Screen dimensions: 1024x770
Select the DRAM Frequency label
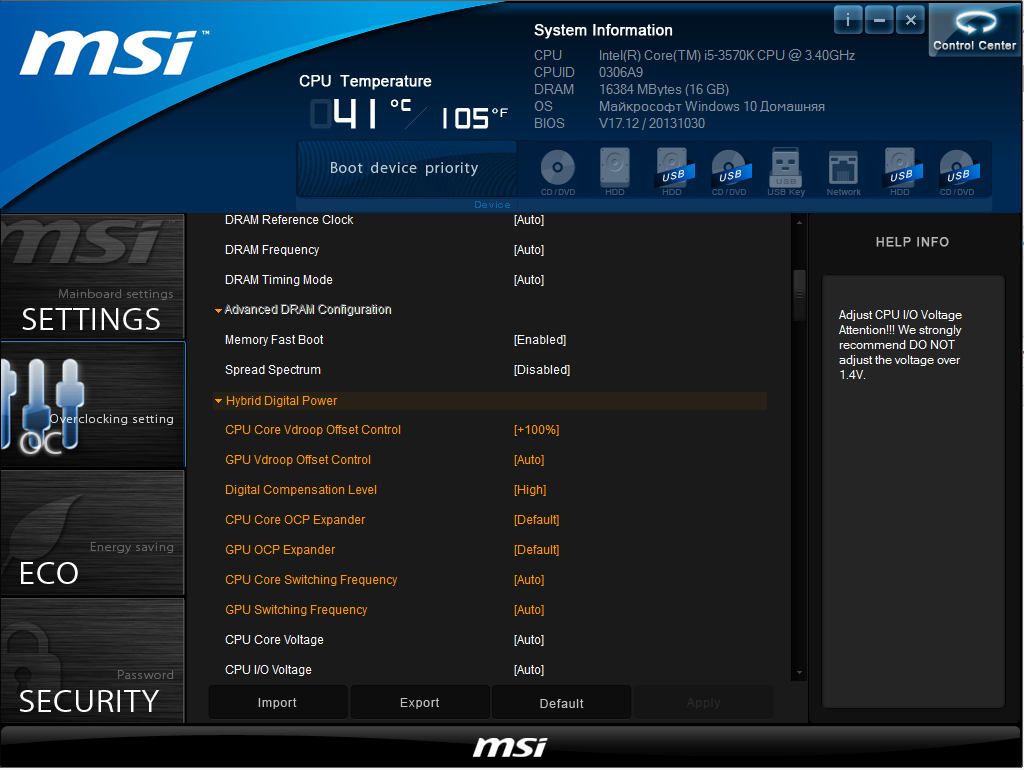click(272, 250)
